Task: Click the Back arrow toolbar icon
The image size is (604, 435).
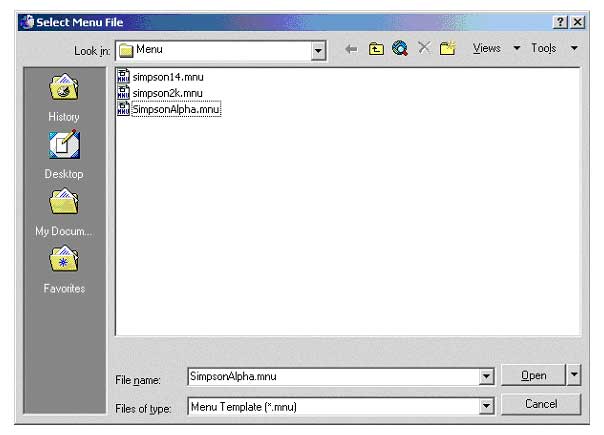Action: pyautogui.click(x=352, y=48)
